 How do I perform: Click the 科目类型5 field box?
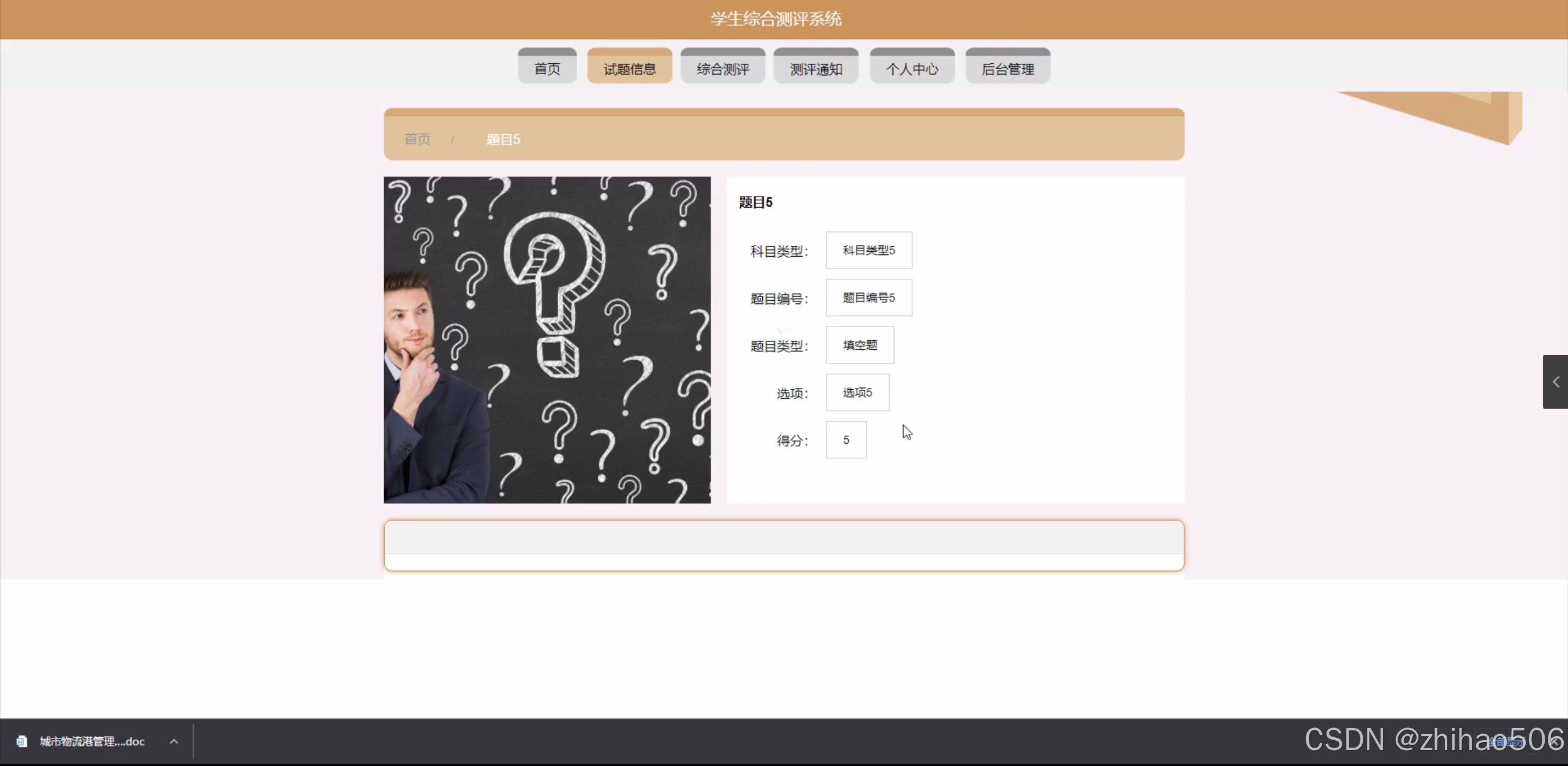coord(868,250)
